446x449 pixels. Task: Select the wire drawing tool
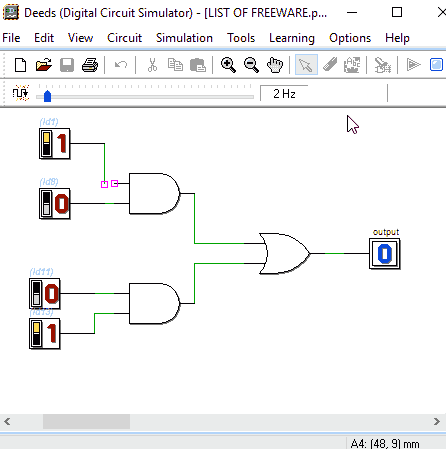point(330,65)
